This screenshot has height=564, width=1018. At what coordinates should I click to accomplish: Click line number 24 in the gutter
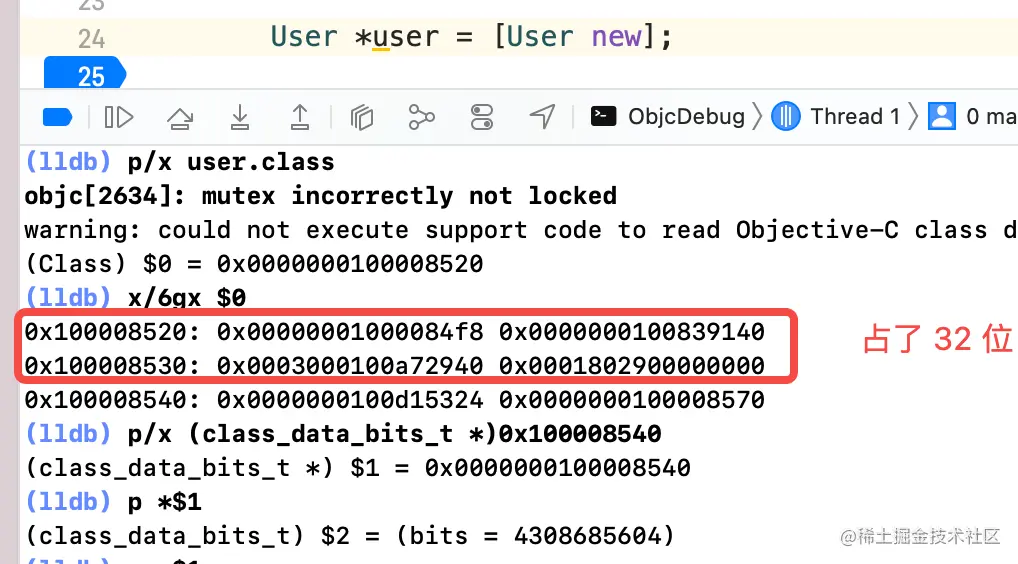[91, 39]
